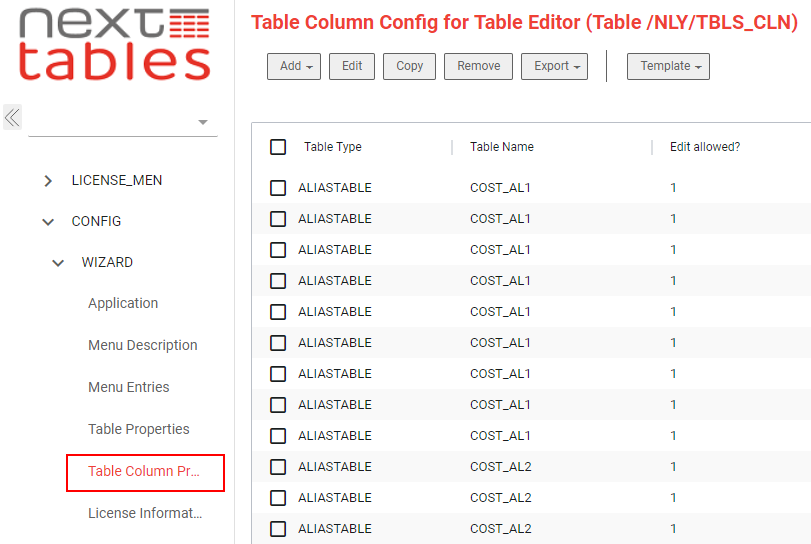Click the Remove button
The image size is (811, 544).
tap(478, 66)
